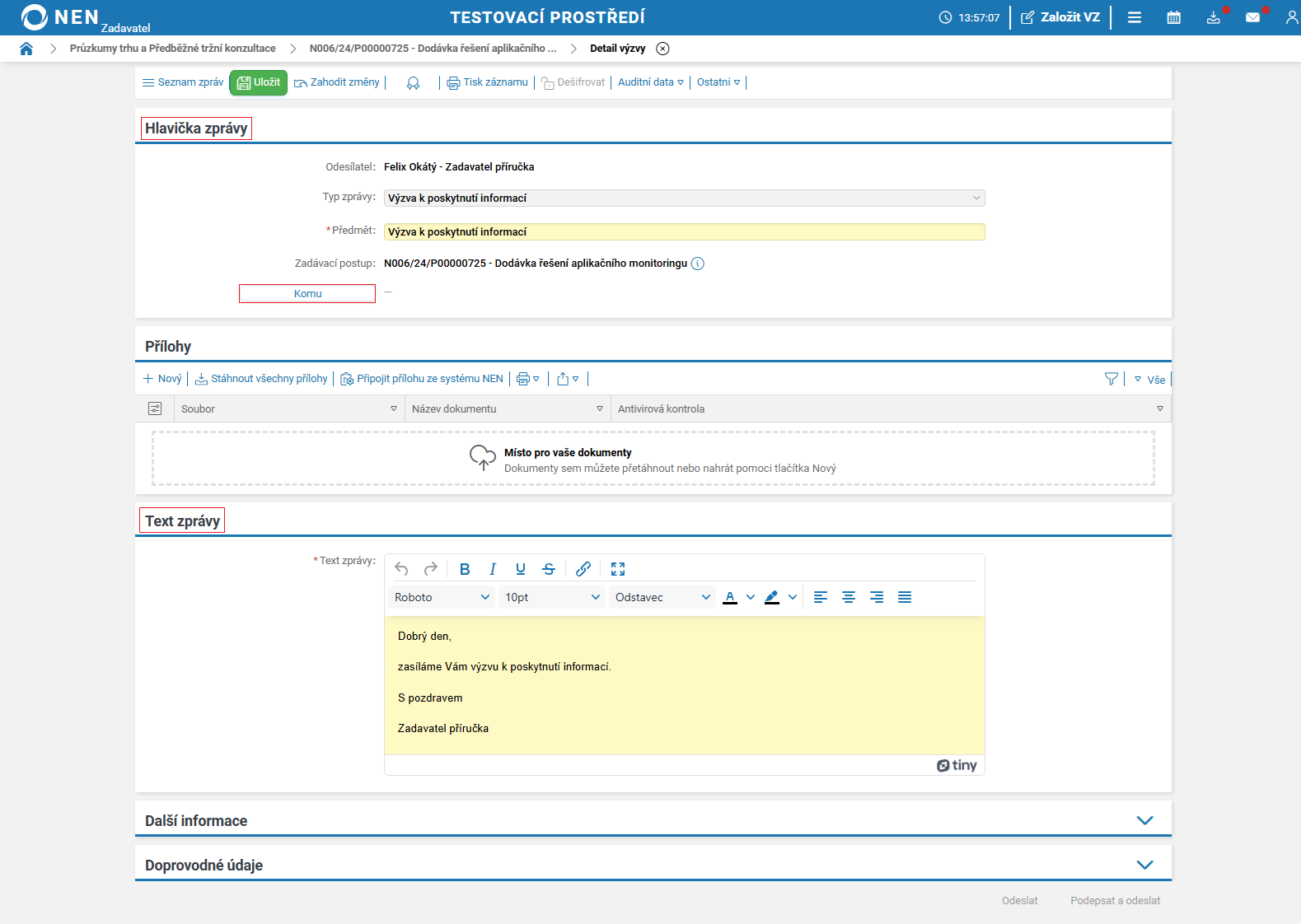Open the Roboto font family dropdown
Image resolution: width=1301 pixels, height=924 pixels.
pyautogui.click(x=442, y=598)
